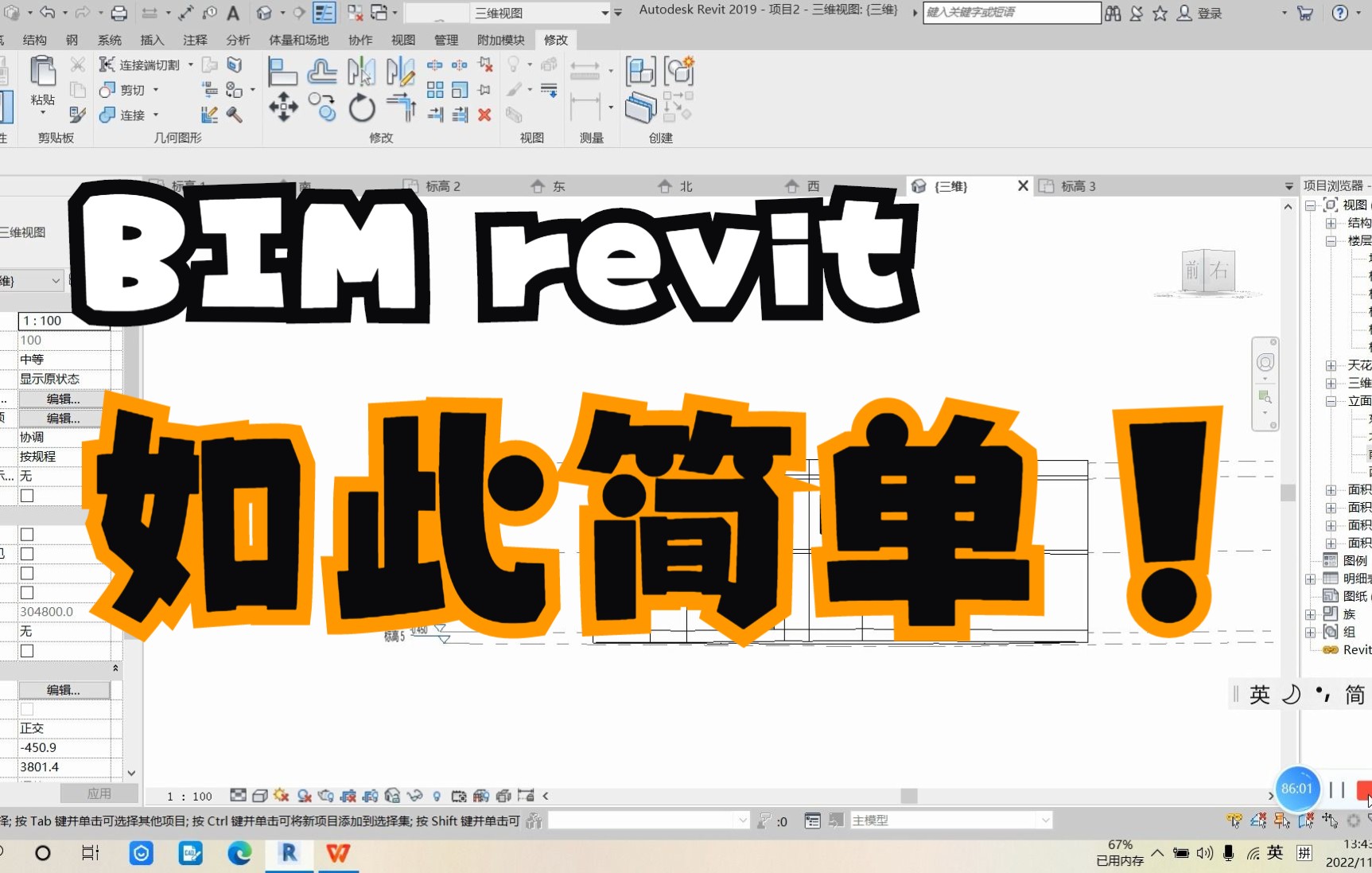1372x873 pixels.
Task: Click the Favorites star icon
Action: tap(1160, 13)
